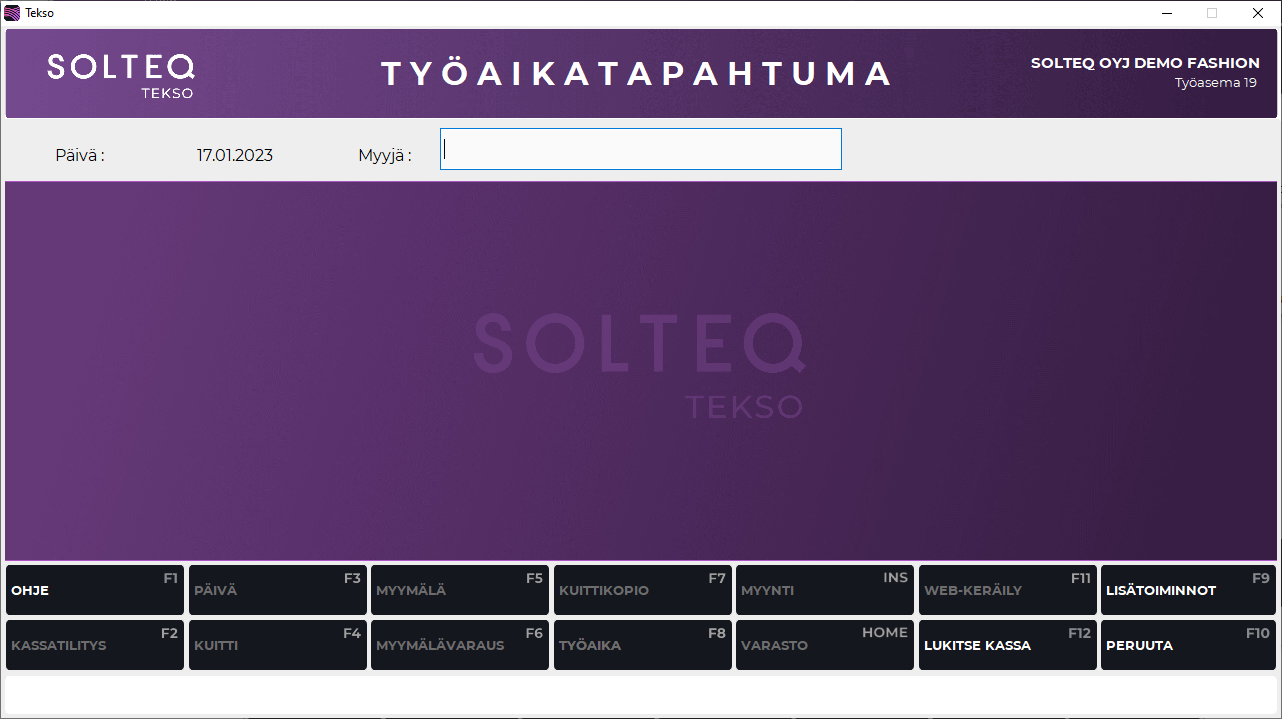Start a KASSATILITYS cash settlement
Viewport: 1282px width, 719px height.
pos(94,645)
